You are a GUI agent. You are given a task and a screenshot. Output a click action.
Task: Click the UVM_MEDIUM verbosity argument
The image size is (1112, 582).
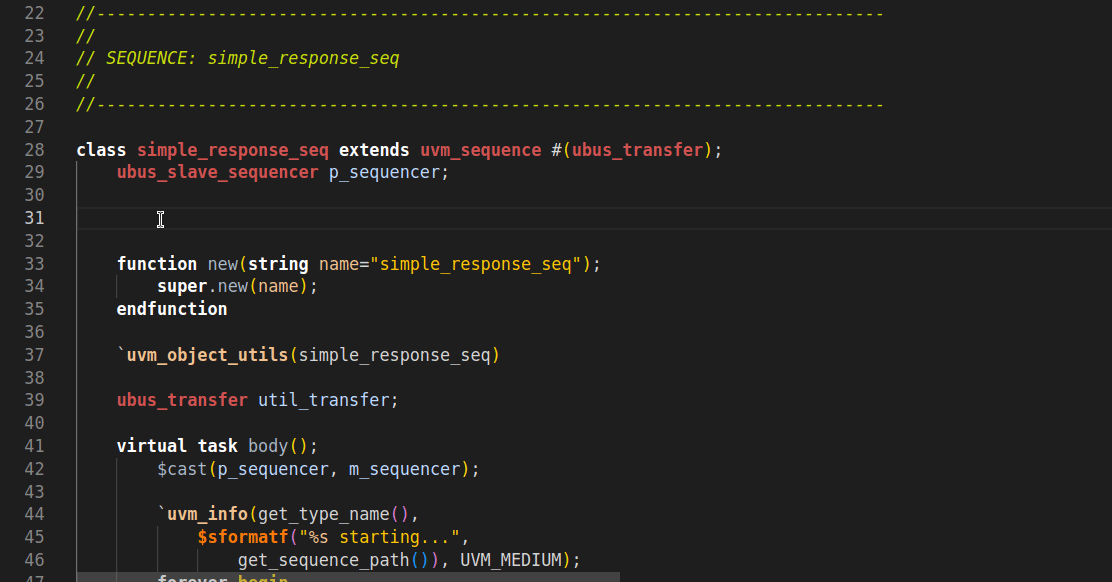coord(510,559)
